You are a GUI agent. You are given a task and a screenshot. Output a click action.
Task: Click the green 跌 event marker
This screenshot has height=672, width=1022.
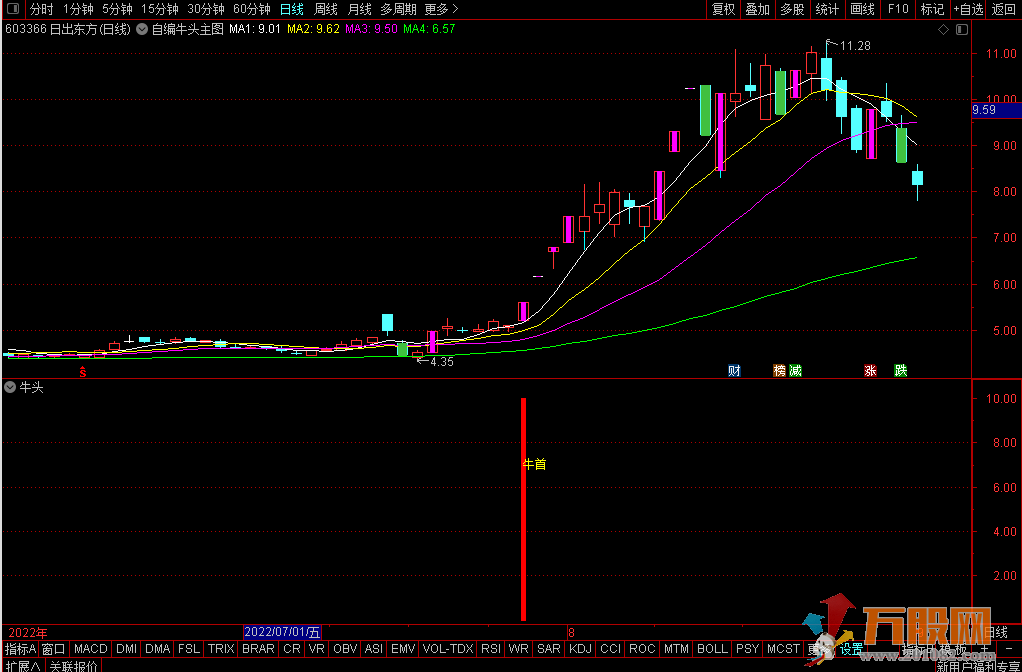click(x=901, y=371)
